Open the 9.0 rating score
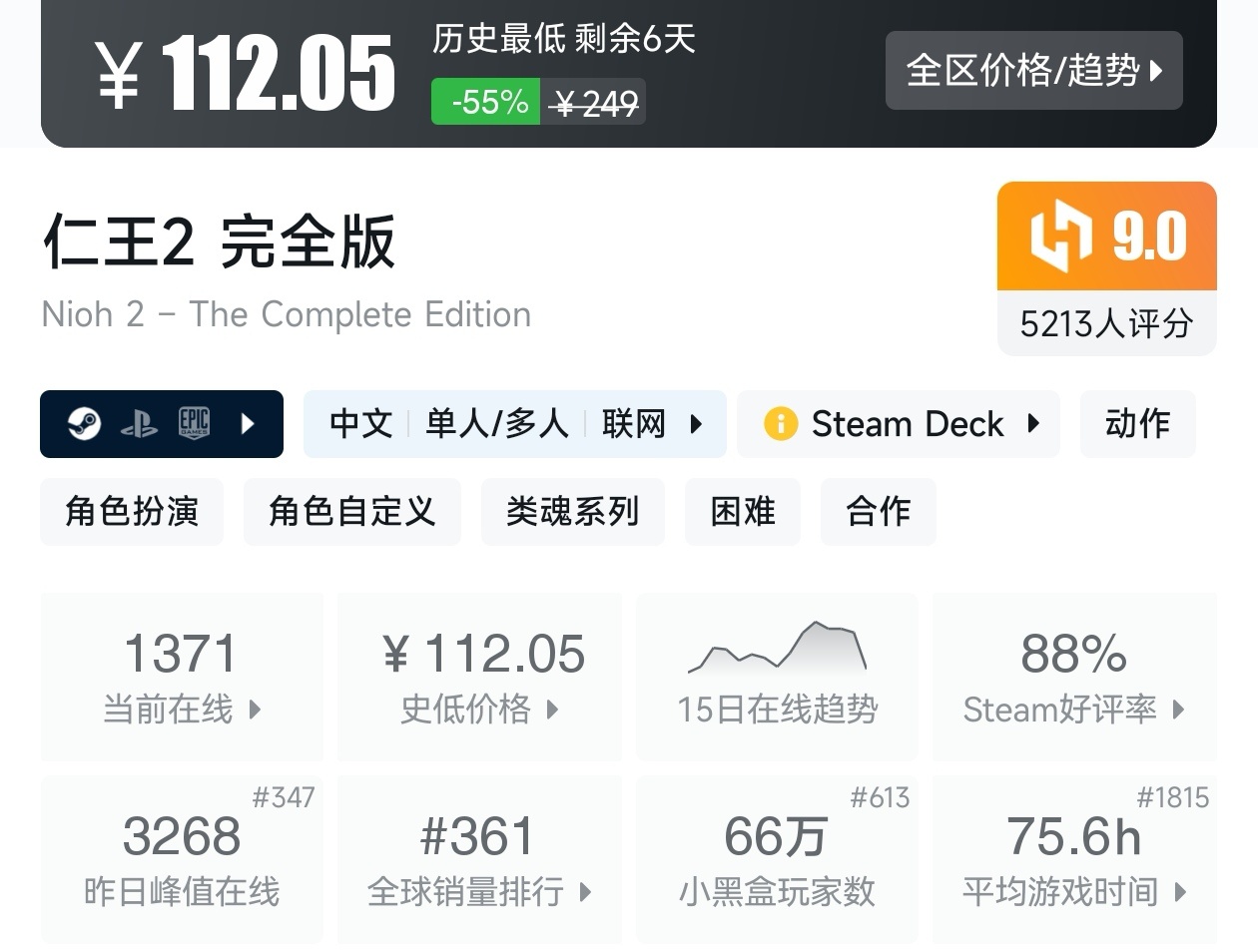The width and height of the screenshot is (1258, 952). coord(1149,237)
